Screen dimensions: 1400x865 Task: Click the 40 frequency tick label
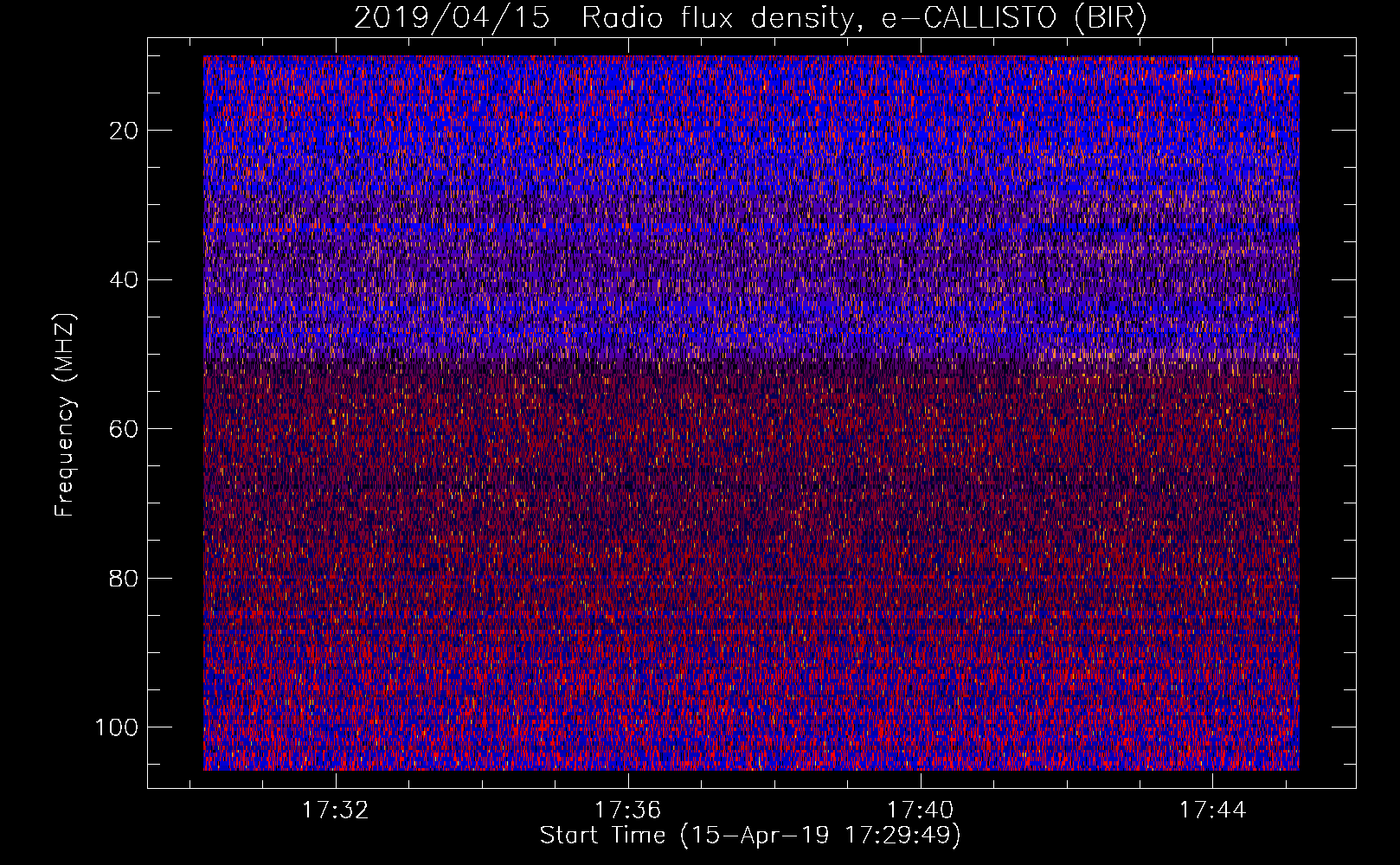pos(125,279)
